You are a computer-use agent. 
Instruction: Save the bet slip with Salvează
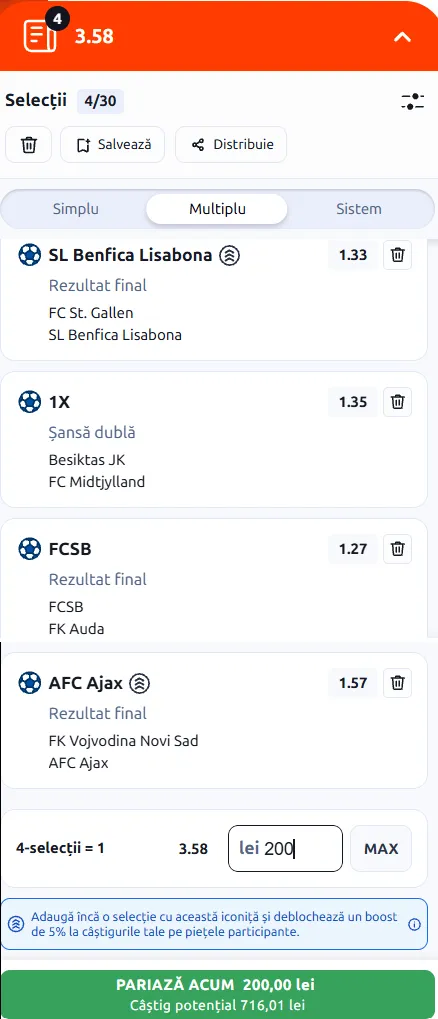click(x=112, y=144)
